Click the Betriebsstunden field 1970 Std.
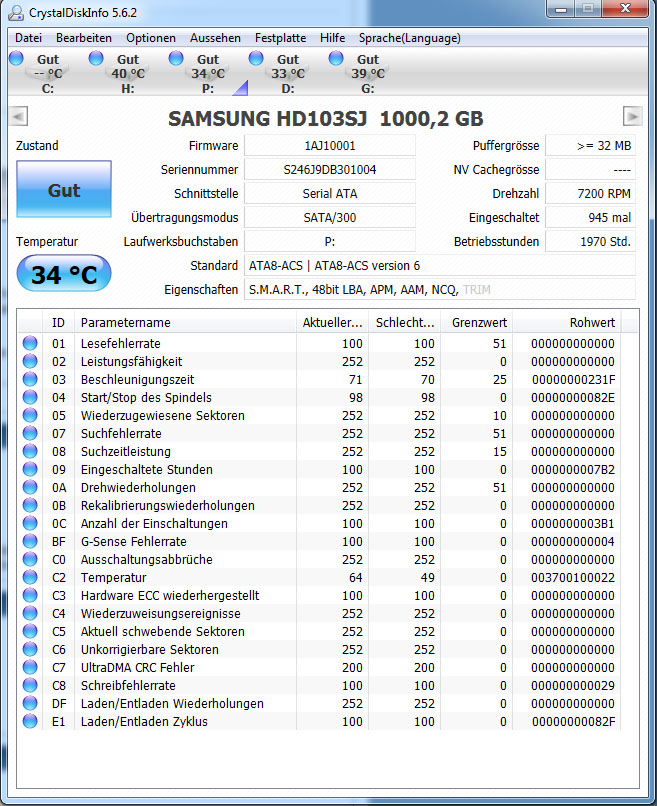This screenshot has width=657, height=806. [x=590, y=242]
